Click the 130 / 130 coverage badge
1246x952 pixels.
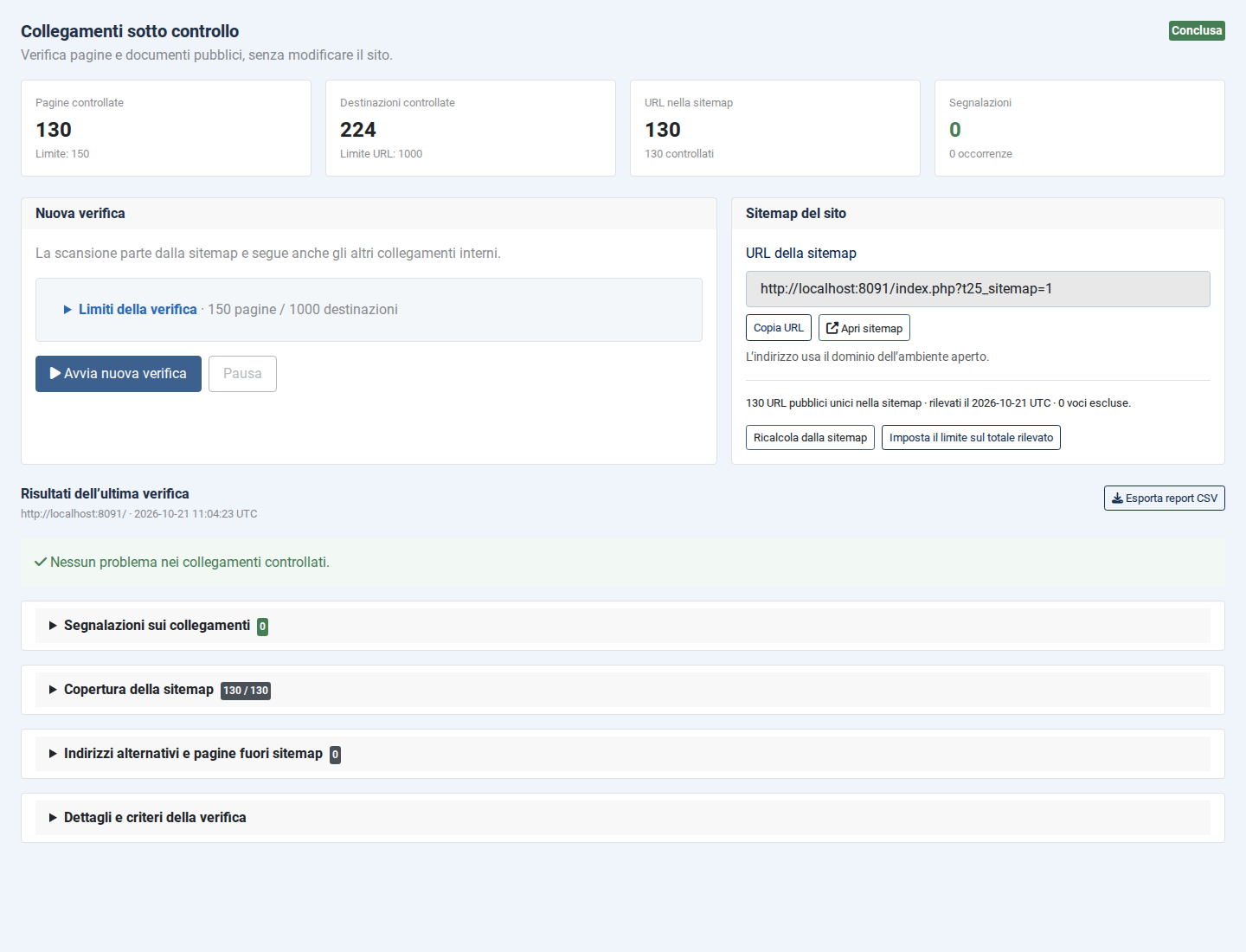(x=246, y=691)
